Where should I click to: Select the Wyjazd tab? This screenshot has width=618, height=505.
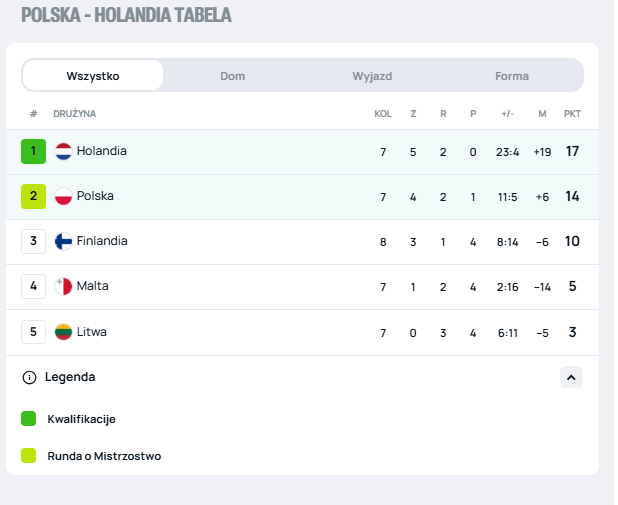click(372, 76)
